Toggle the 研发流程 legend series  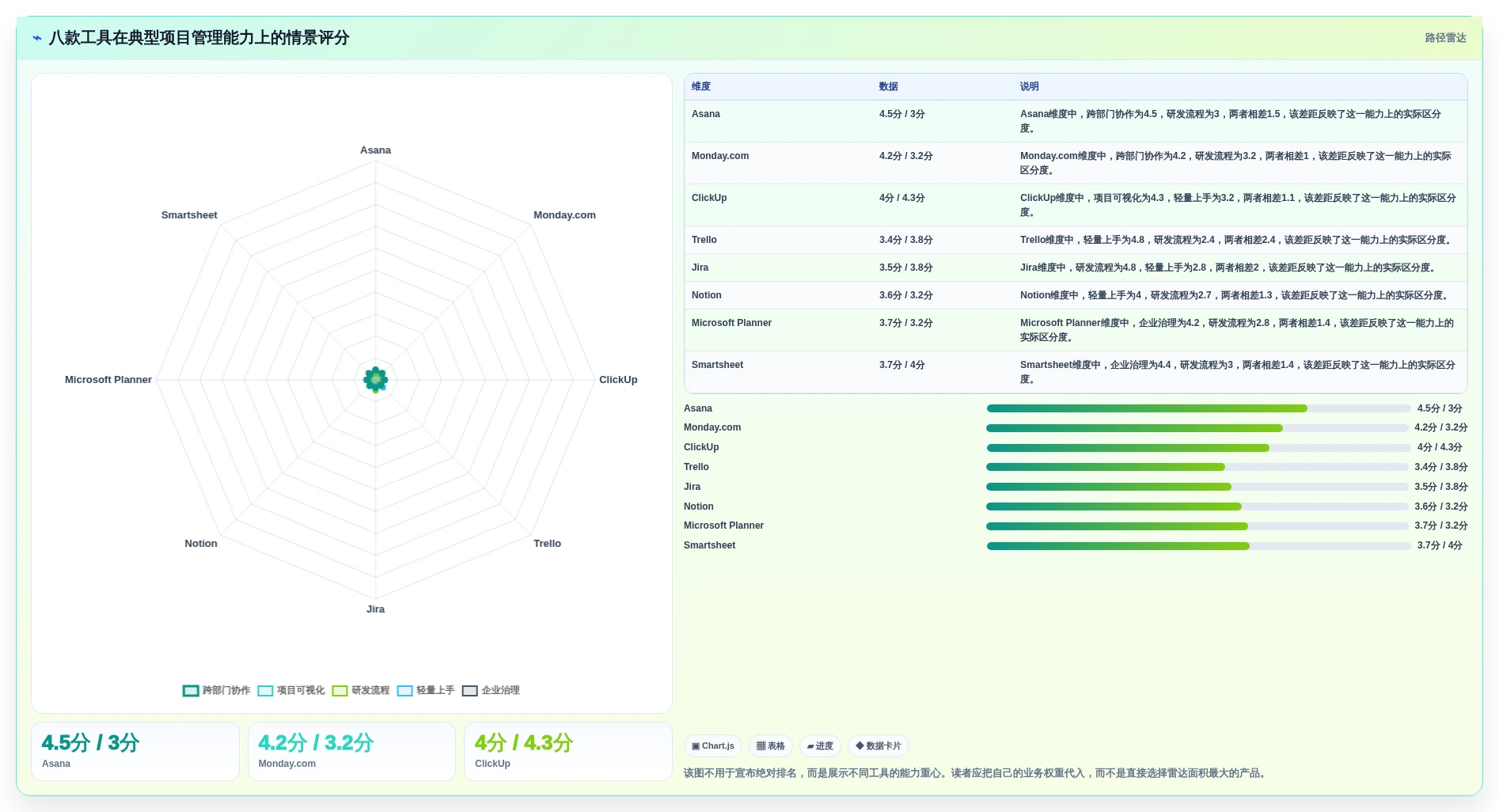pyautogui.click(x=360, y=690)
